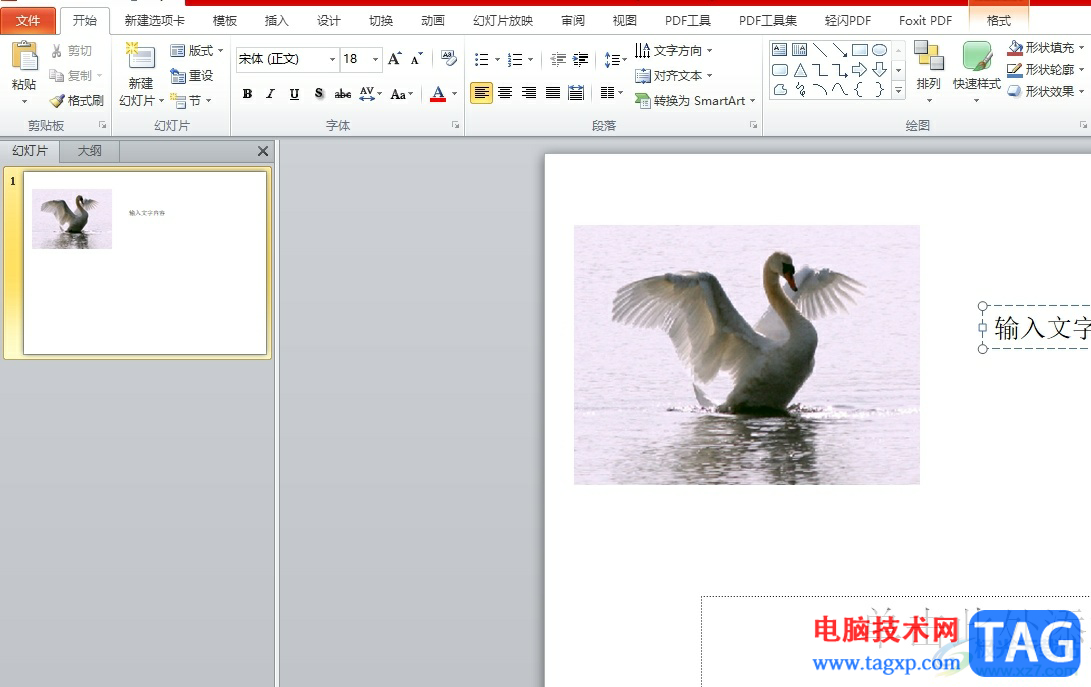The image size is (1091, 687).
Task: Select the swan picture on the slide
Action: coord(747,354)
